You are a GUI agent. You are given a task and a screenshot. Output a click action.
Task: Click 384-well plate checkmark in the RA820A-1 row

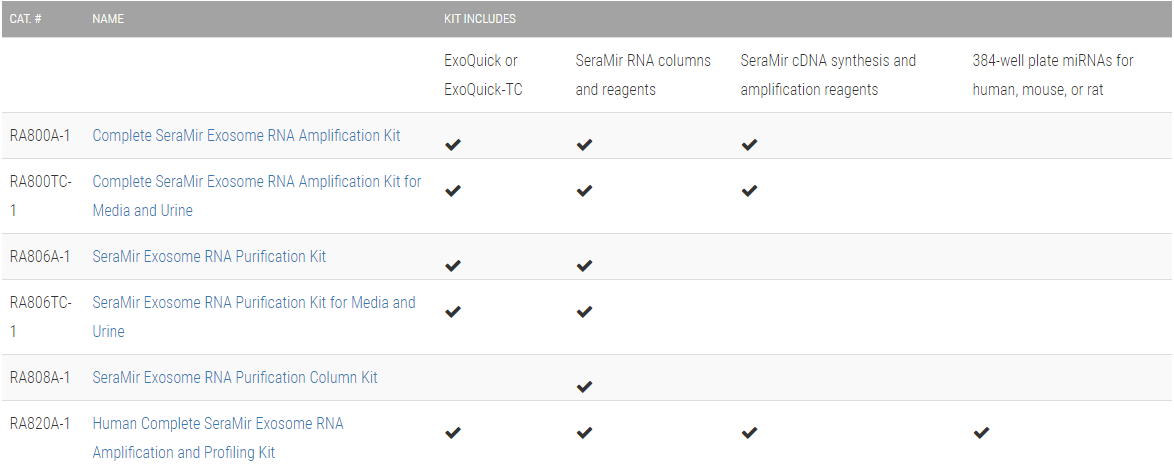pos(981,432)
